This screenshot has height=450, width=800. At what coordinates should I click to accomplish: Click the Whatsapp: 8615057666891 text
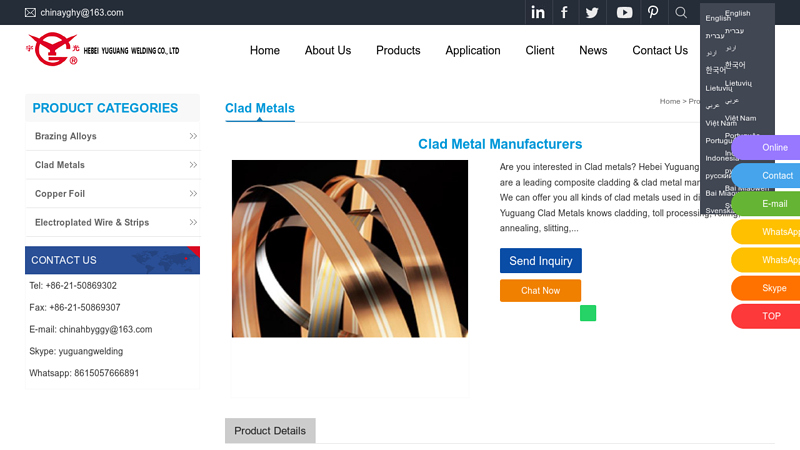tap(84, 373)
